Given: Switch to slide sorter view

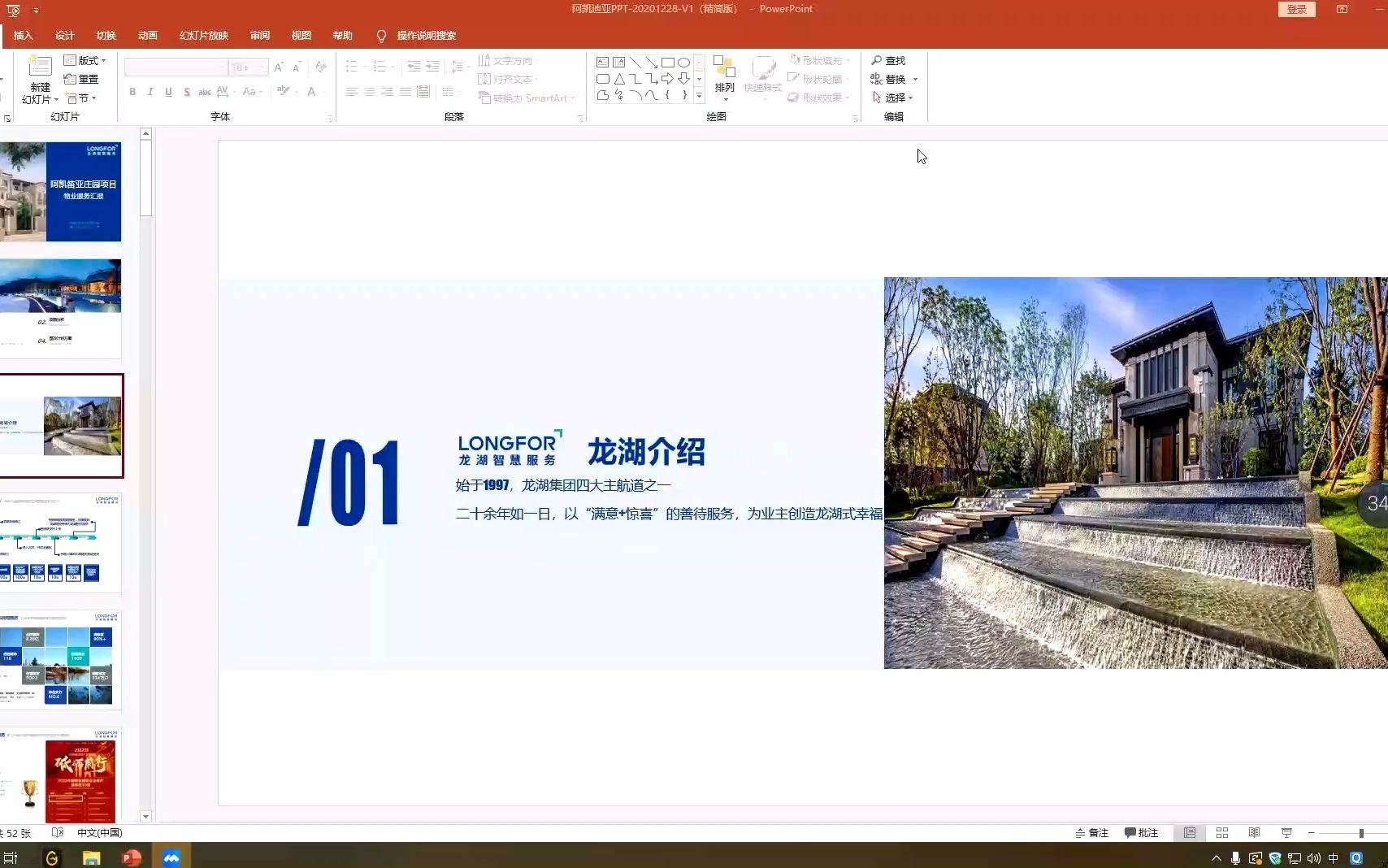Looking at the screenshot, I should click(x=1221, y=832).
